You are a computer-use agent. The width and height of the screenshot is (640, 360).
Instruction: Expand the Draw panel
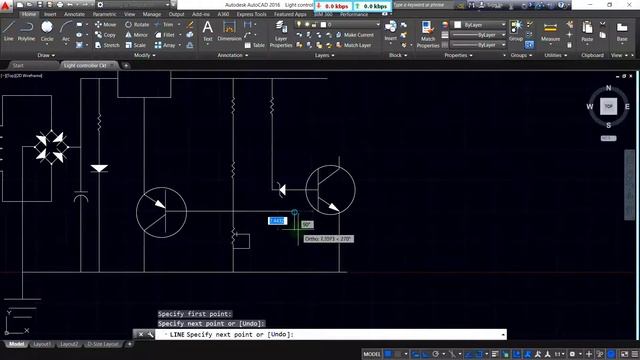pyautogui.click(x=46, y=55)
